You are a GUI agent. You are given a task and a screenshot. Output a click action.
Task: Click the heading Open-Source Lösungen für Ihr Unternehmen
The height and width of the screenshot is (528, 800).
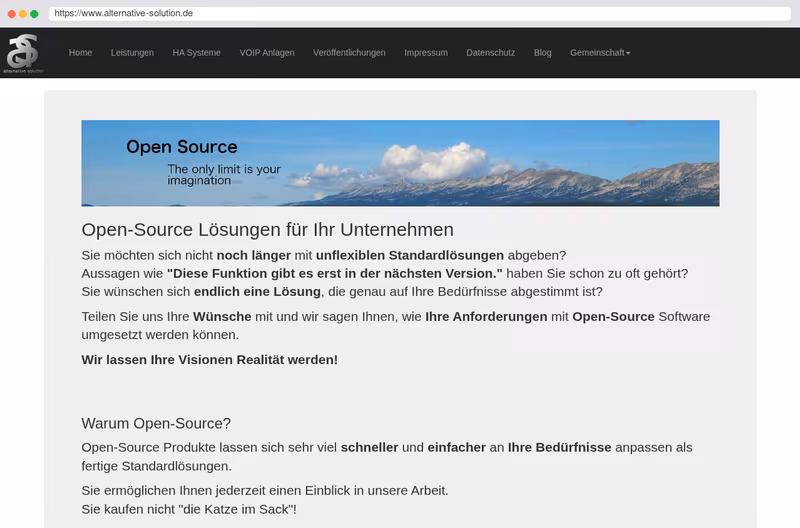267,230
